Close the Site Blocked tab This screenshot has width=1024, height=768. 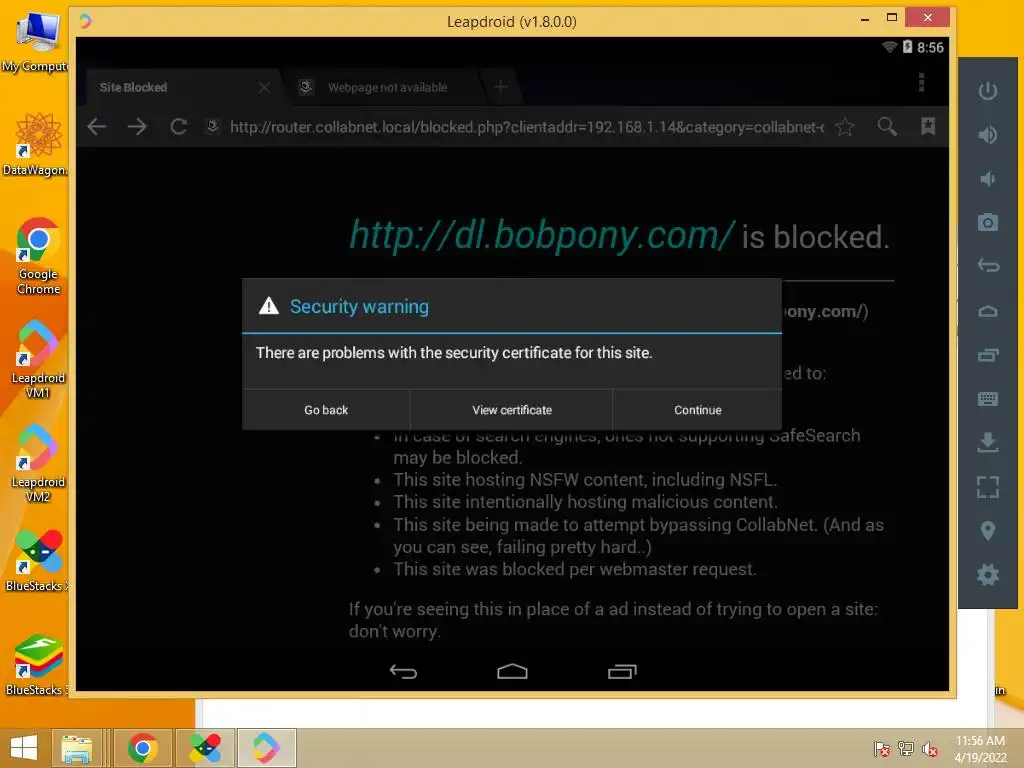click(264, 87)
